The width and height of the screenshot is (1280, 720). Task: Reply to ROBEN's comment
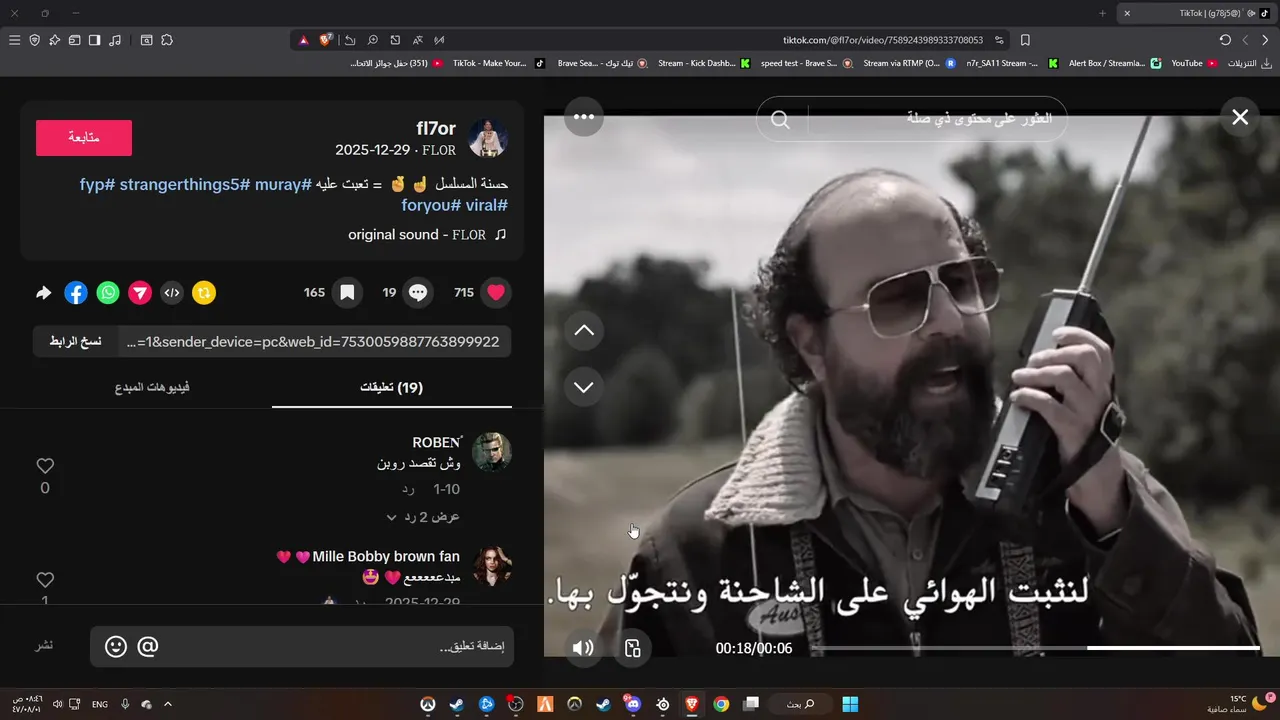[408, 489]
